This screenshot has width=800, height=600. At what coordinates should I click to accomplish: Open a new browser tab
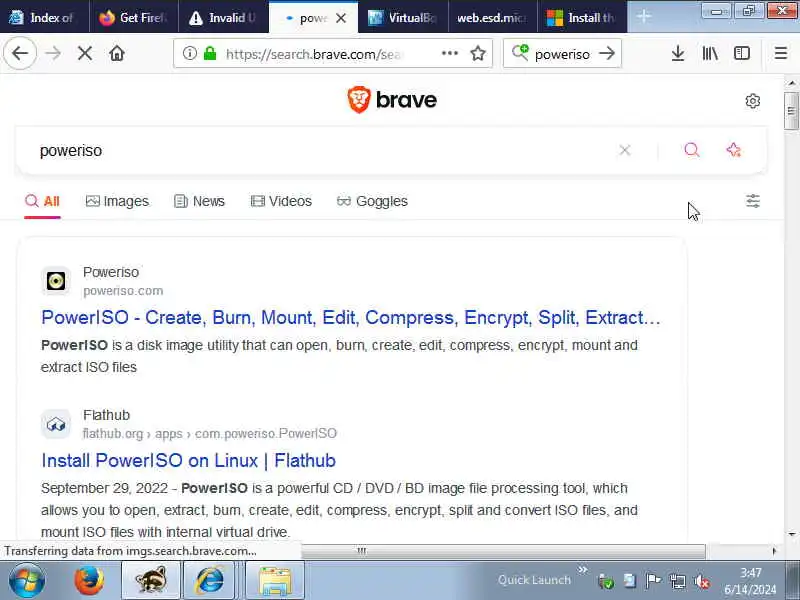click(x=644, y=17)
